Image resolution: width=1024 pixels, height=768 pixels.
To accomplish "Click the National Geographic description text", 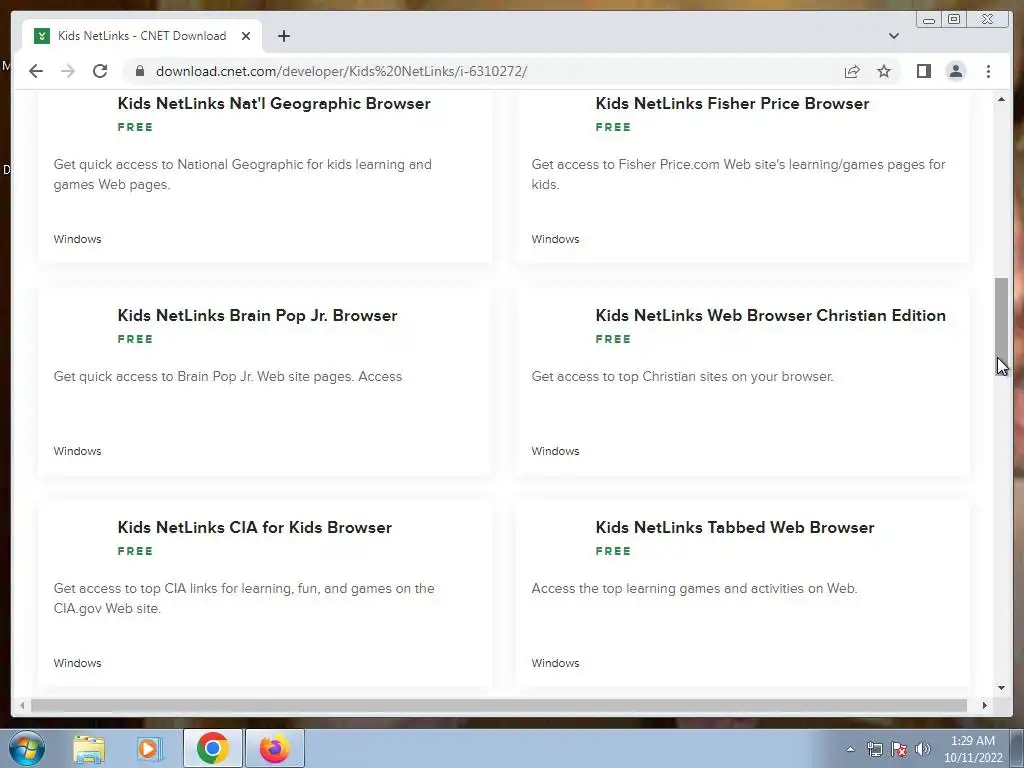I will click(242, 174).
